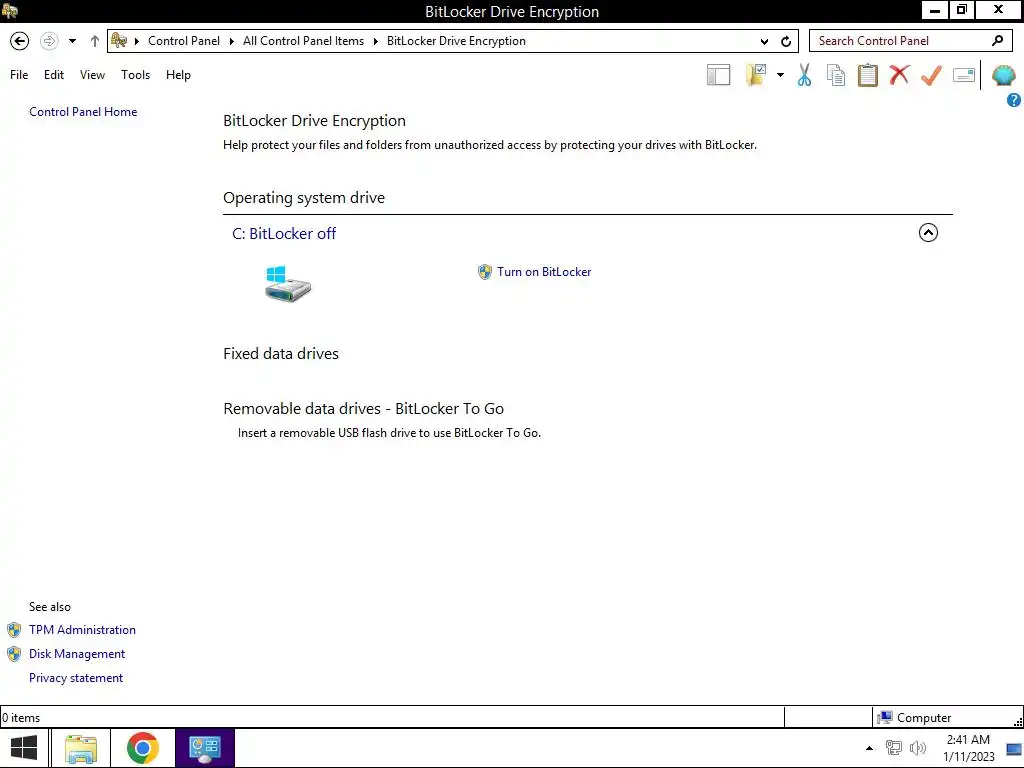The height and width of the screenshot is (768, 1024).
Task: Open the address bar history dropdown
Action: (x=764, y=41)
